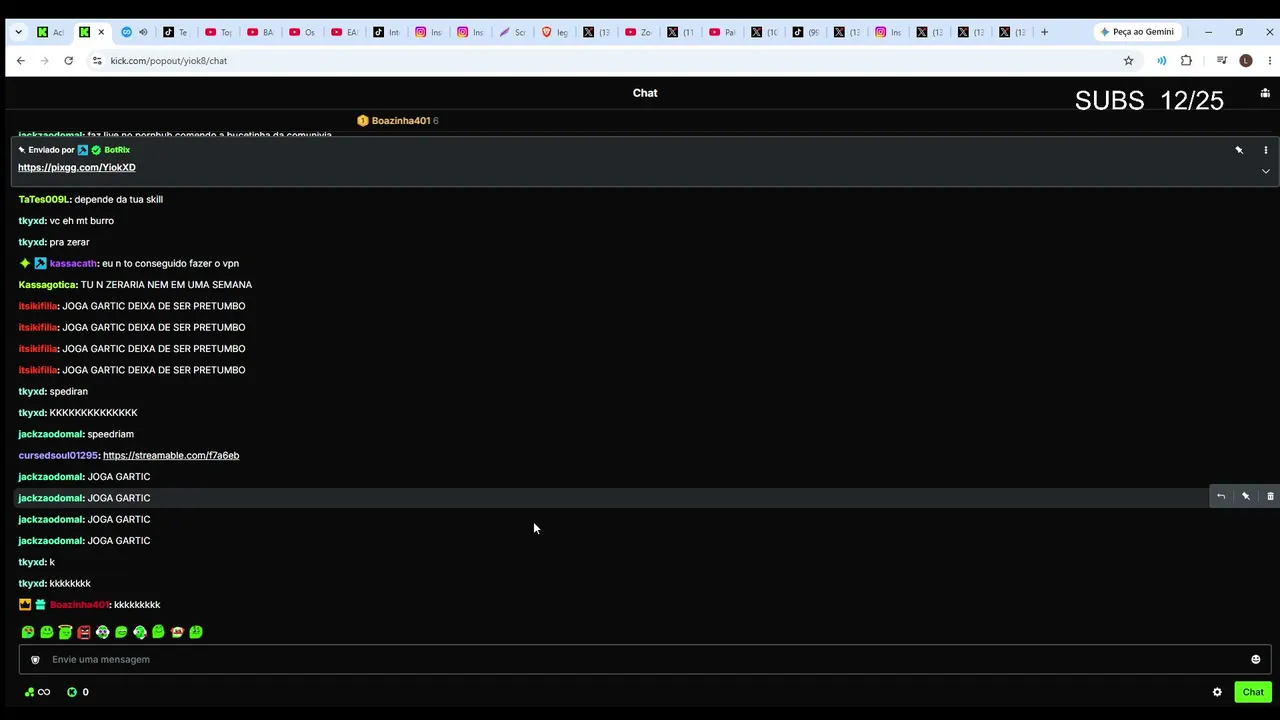Click crown badge beside Boazinha401 kkkkkkkkk message

(25, 605)
